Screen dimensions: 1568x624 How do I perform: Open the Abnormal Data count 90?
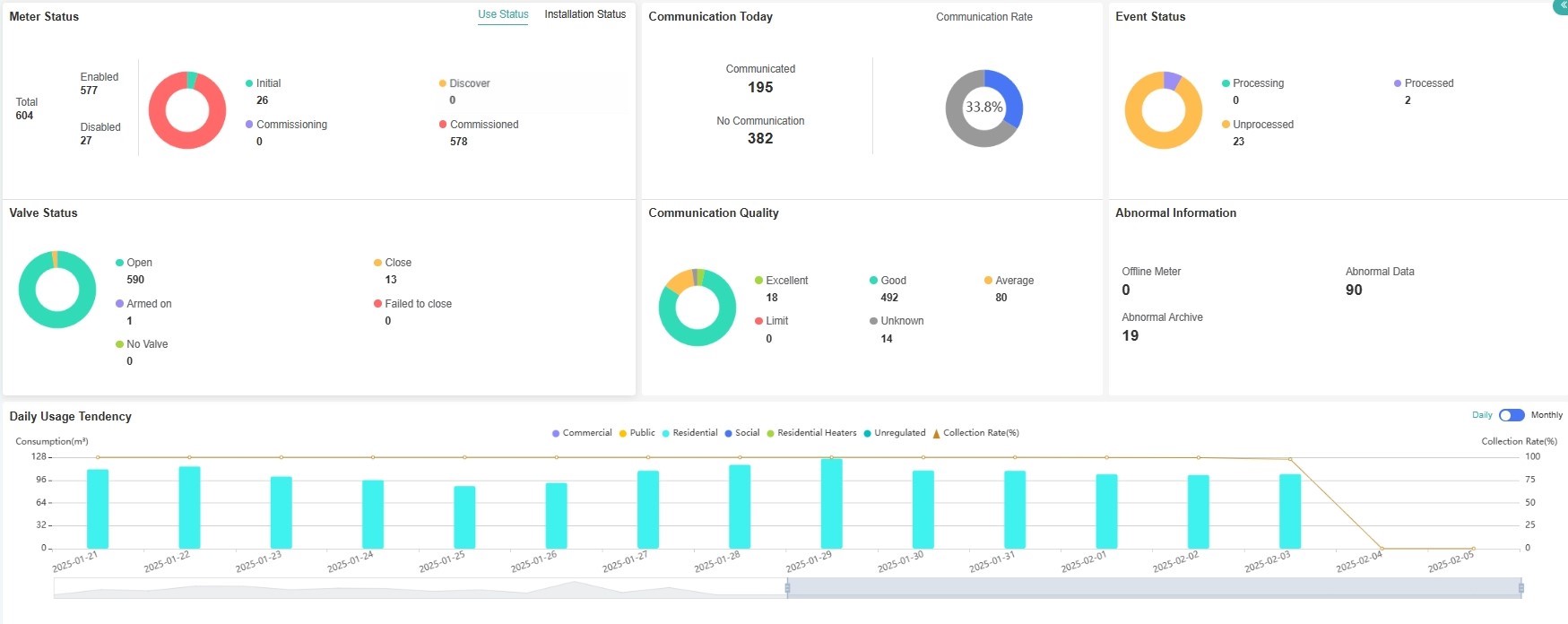pos(1354,290)
